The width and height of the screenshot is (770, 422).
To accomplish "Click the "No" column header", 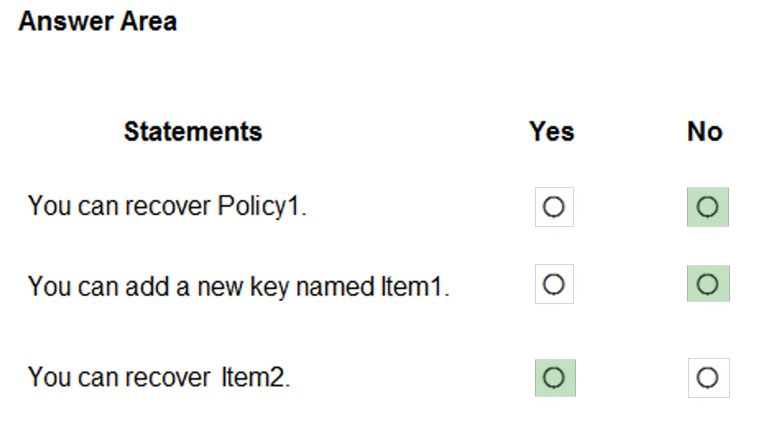I will coord(704,131).
